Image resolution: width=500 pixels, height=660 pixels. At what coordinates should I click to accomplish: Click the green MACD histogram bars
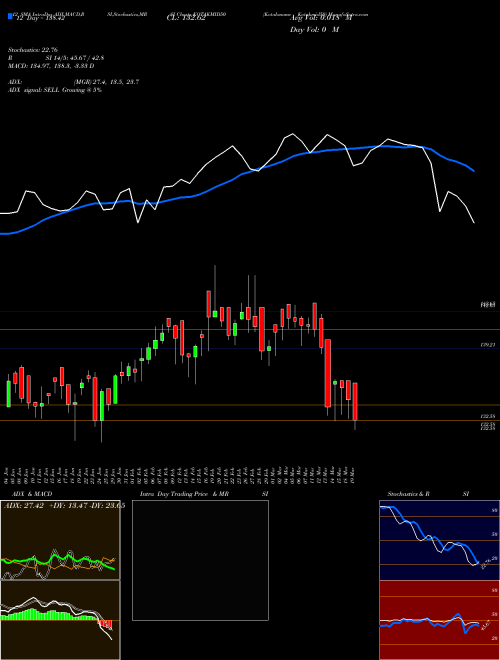coord(48,615)
